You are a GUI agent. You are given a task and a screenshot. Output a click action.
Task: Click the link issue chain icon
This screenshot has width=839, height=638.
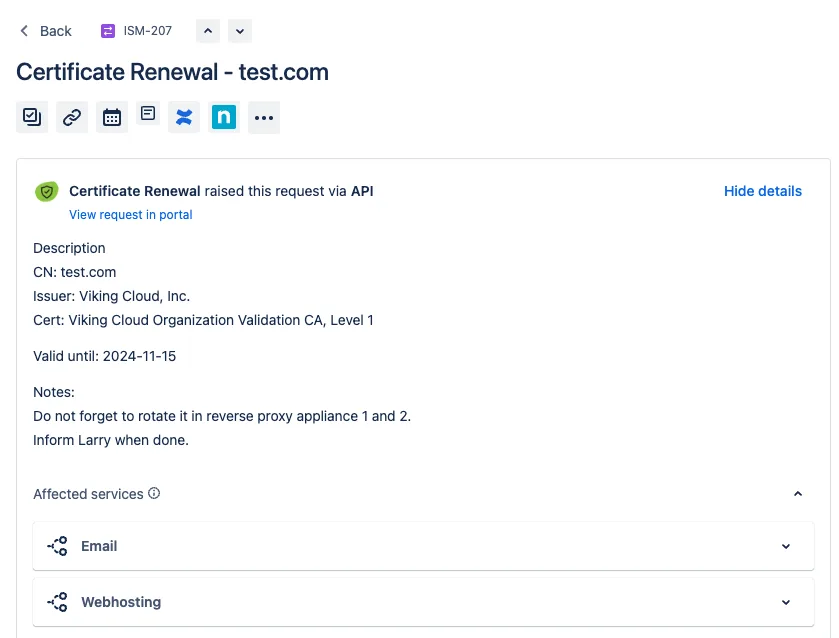coord(72,117)
